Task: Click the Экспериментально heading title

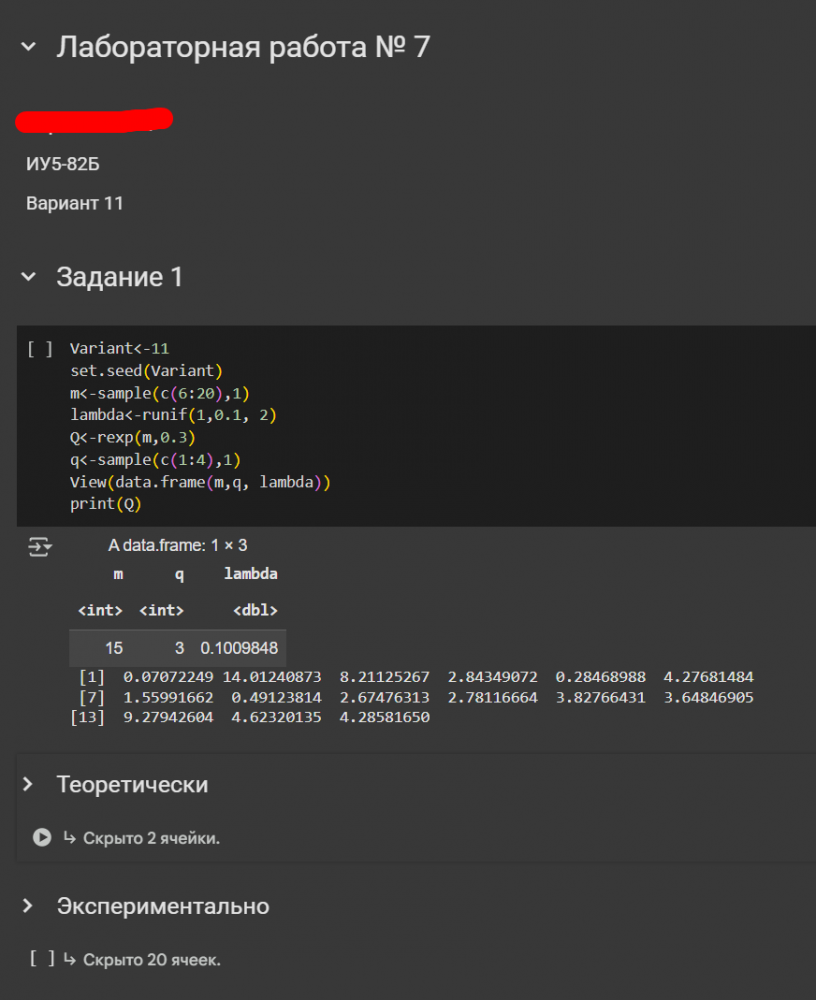Action: pos(163,906)
